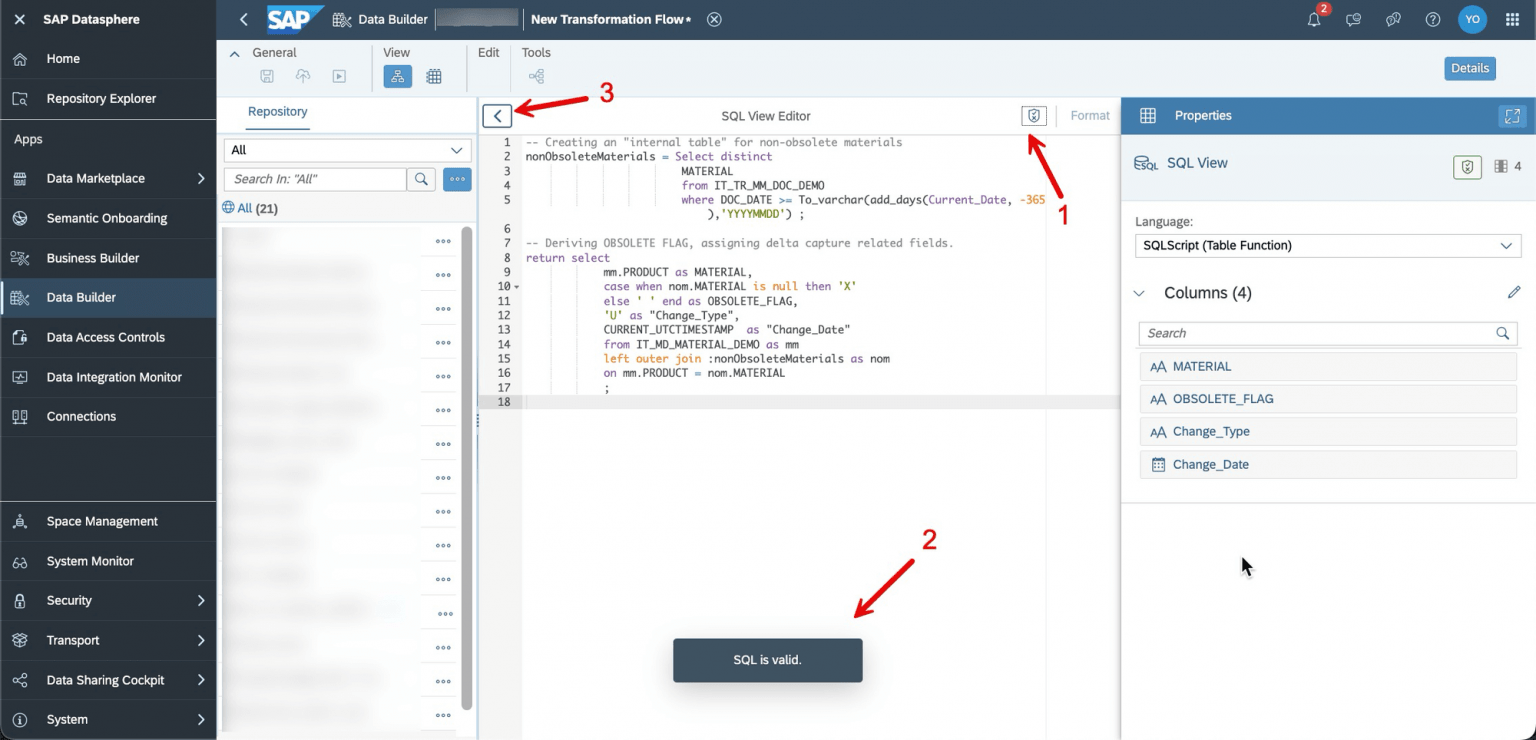This screenshot has width=1536, height=740.
Task: Click the All (21) link
Action: tap(250, 208)
